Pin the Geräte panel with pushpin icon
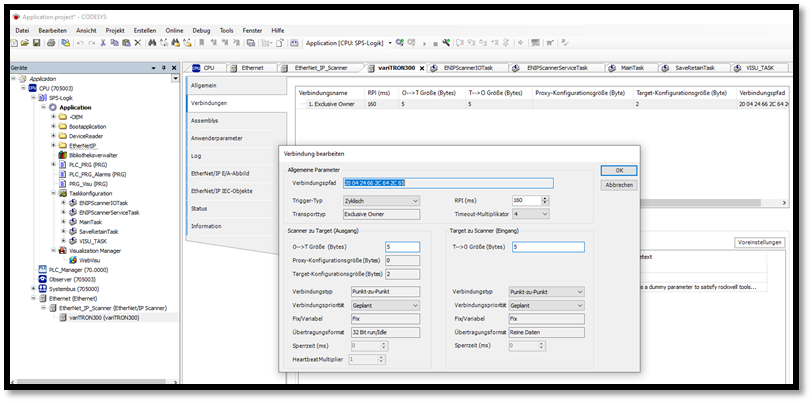812x403 pixels. 165,67
